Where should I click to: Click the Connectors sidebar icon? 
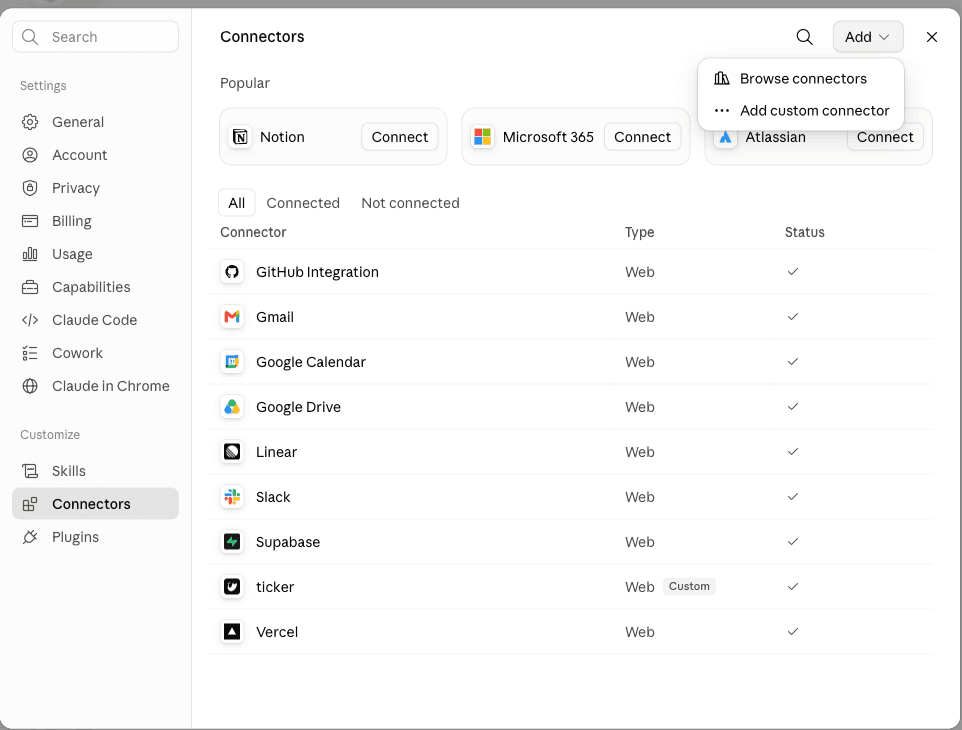click(x=29, y=504)
